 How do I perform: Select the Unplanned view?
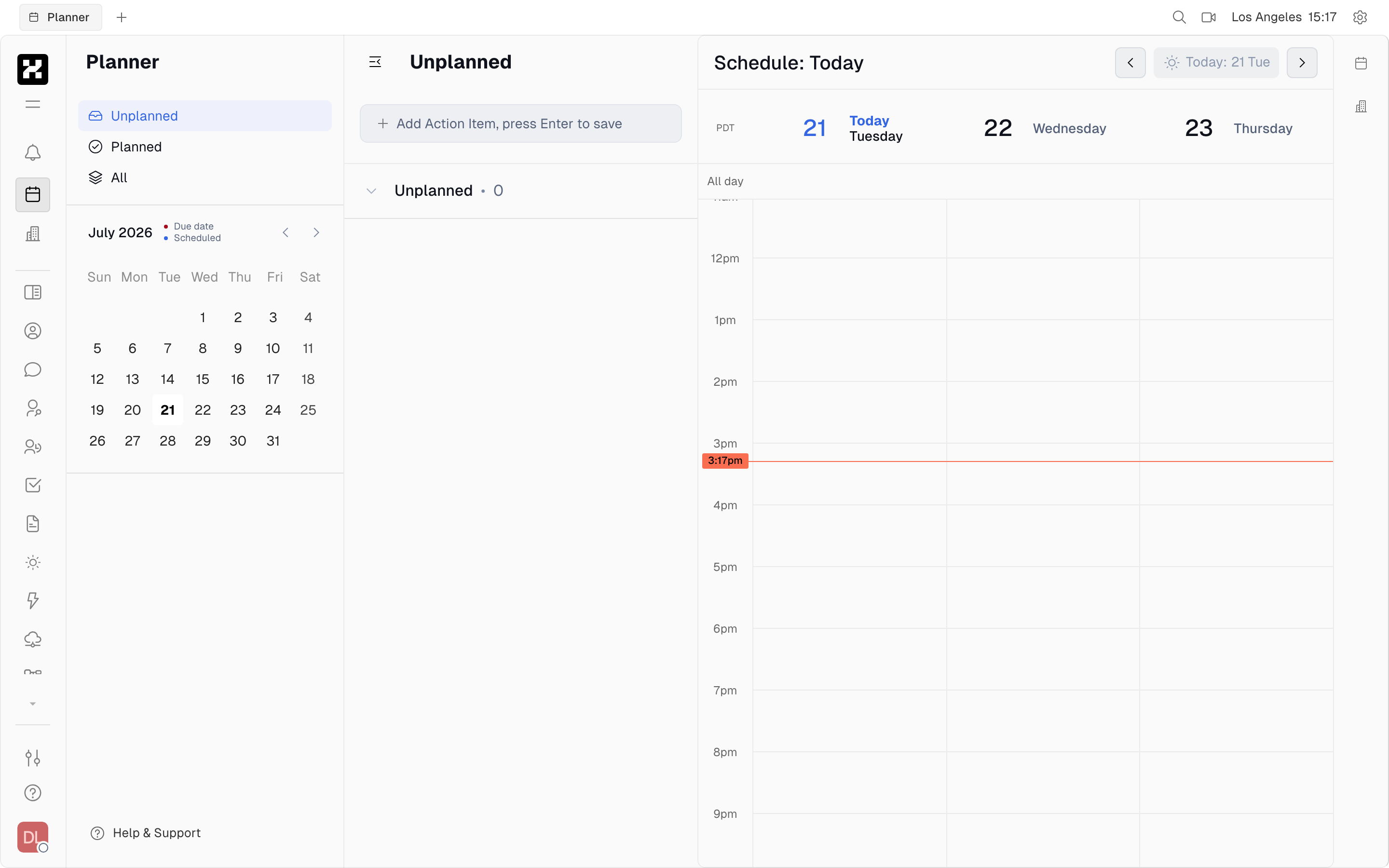point(205,116)
